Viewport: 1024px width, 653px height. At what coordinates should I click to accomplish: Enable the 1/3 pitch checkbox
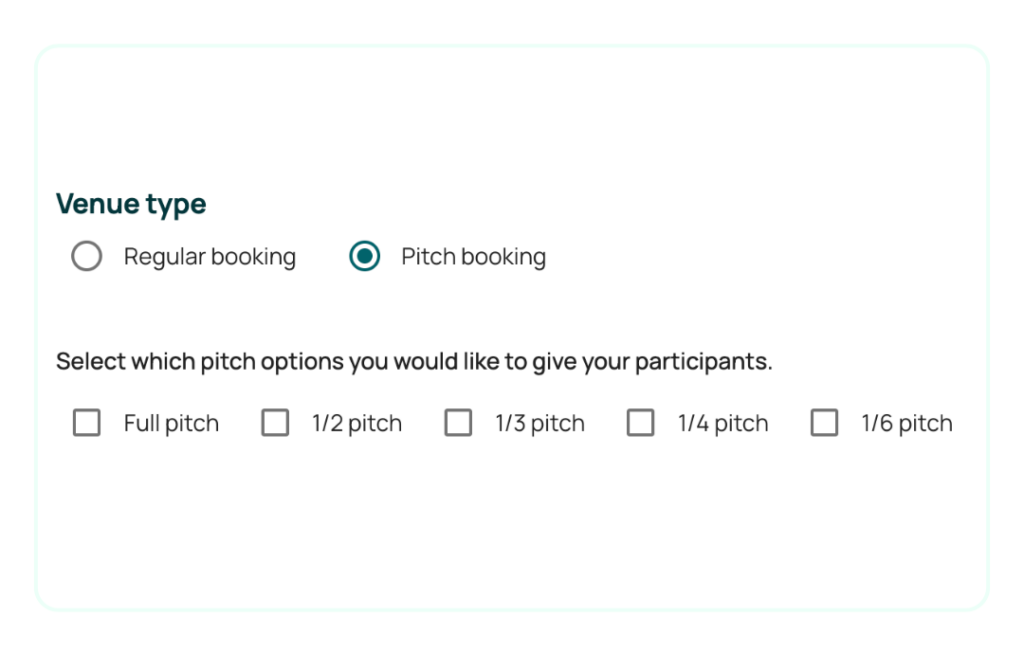pos(458,422)
